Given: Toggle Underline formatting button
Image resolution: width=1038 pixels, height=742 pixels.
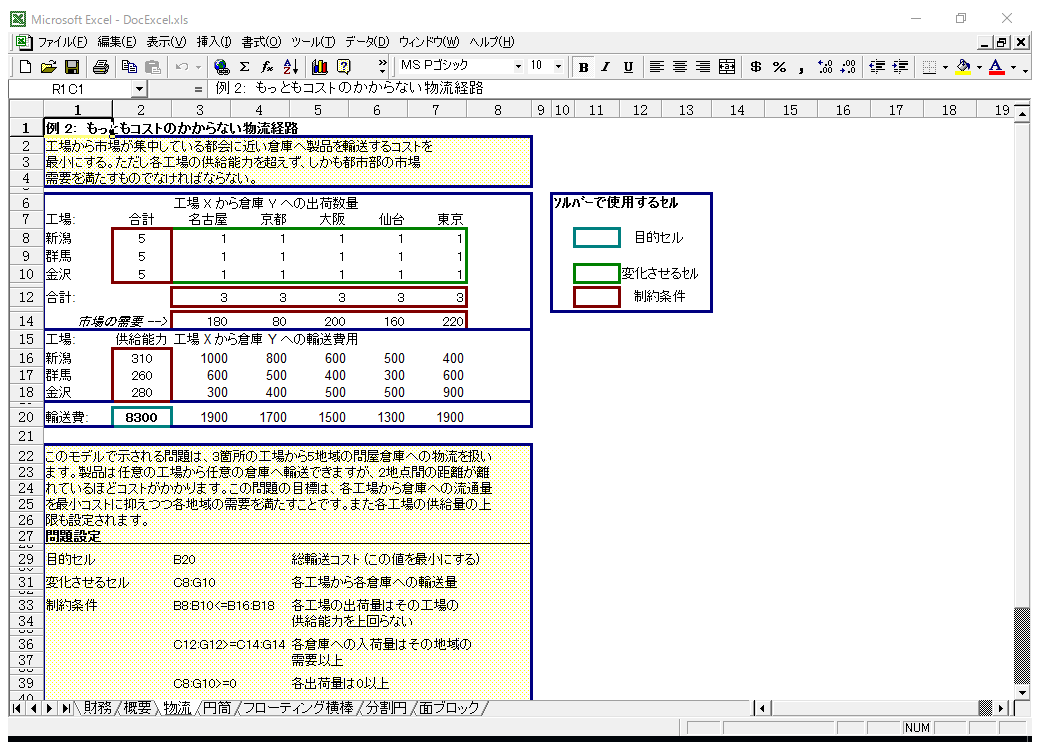Looking at the screenshot, I should 628,67.
